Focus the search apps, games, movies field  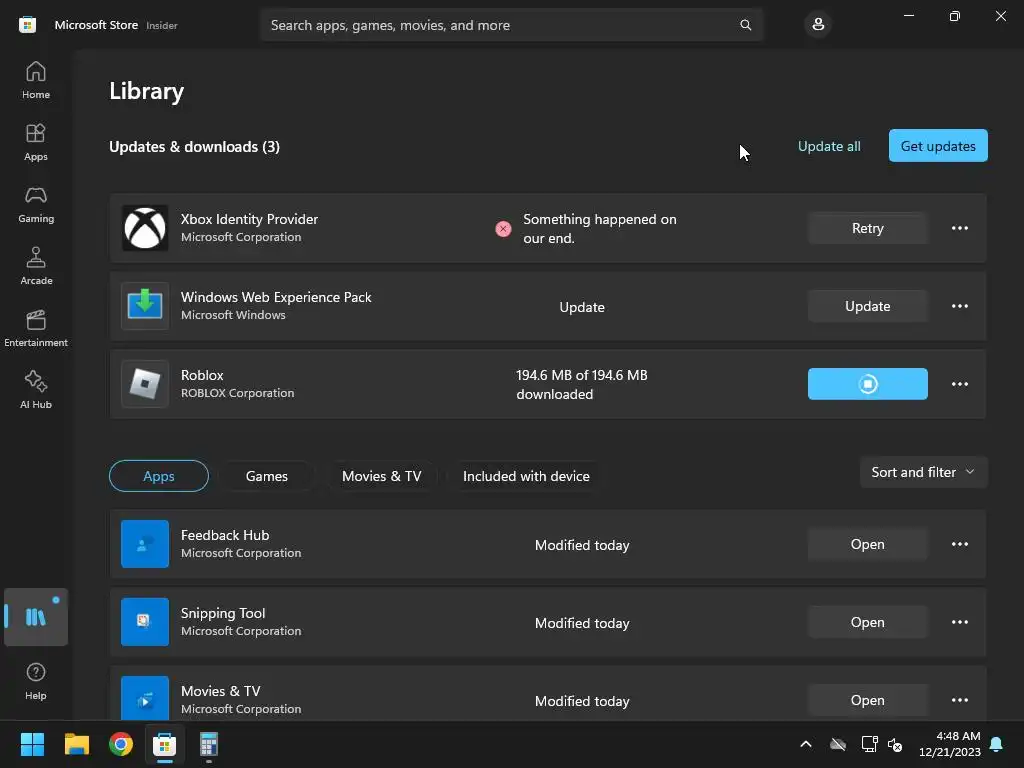pyautogui.click(x=511, y=25)
